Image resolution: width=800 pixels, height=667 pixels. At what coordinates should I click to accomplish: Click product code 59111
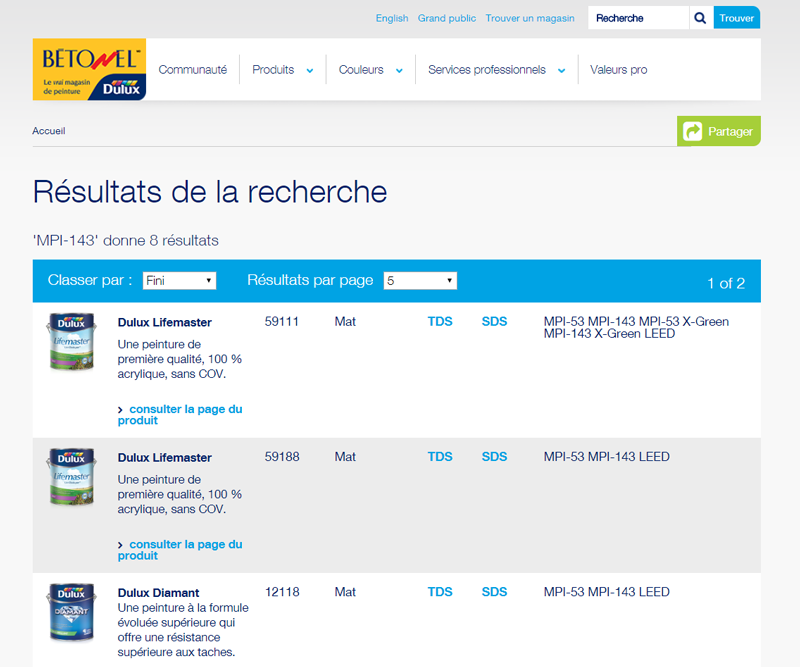point(282,322)
